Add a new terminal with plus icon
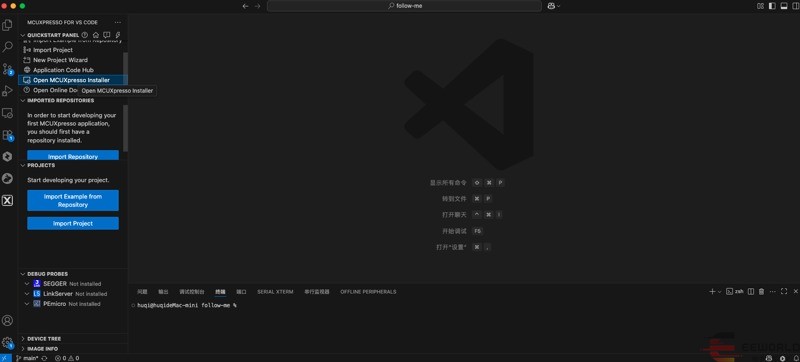 (x=712, y=292)
